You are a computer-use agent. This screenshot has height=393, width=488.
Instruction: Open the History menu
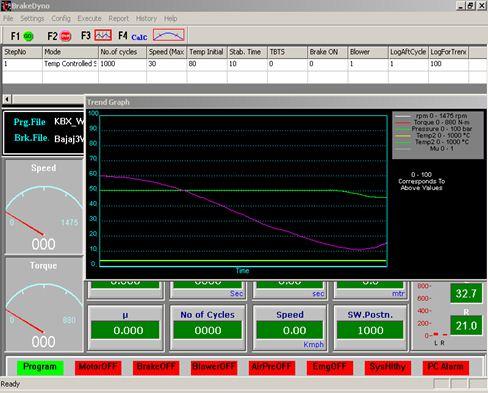click(146, 19)
